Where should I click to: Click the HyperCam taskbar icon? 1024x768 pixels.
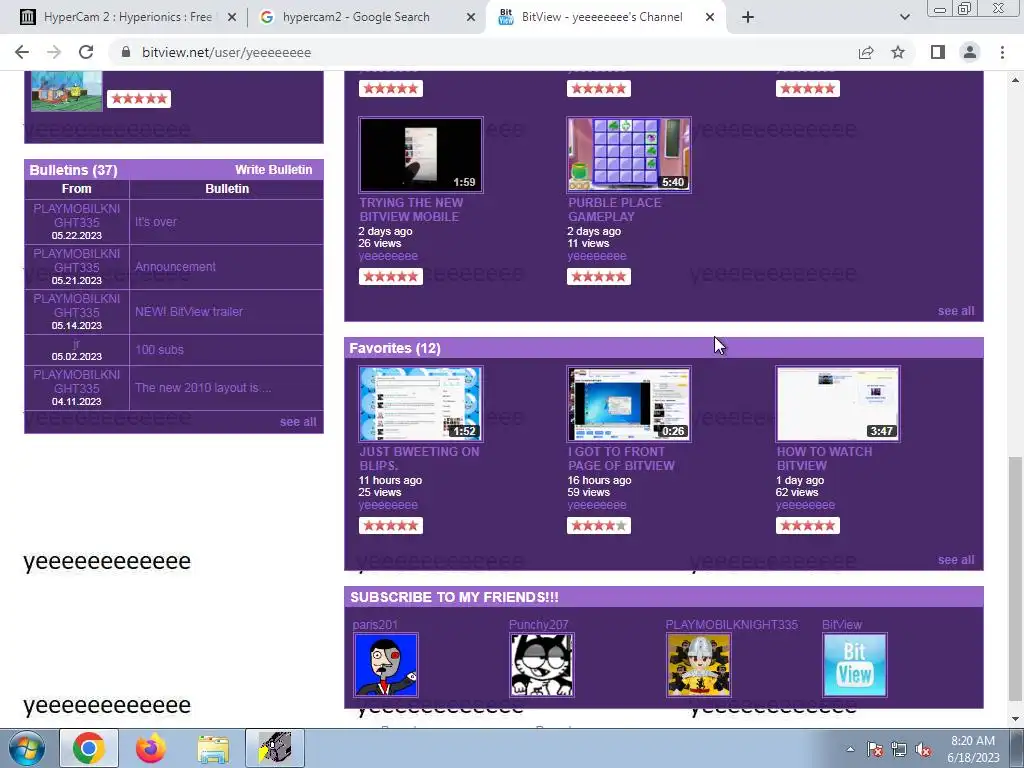275,748
